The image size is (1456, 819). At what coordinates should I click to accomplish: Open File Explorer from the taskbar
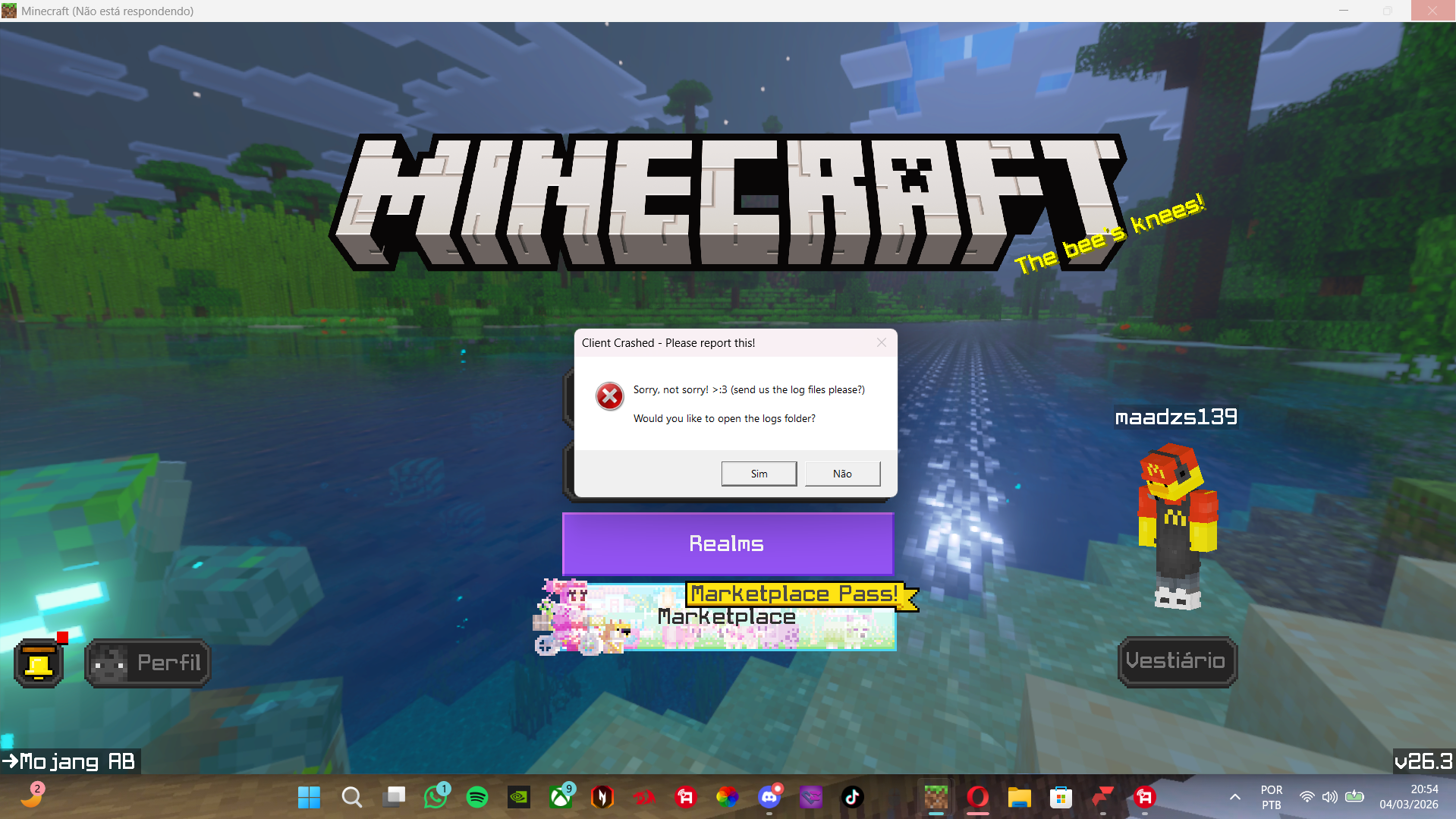pos(1019,797)
